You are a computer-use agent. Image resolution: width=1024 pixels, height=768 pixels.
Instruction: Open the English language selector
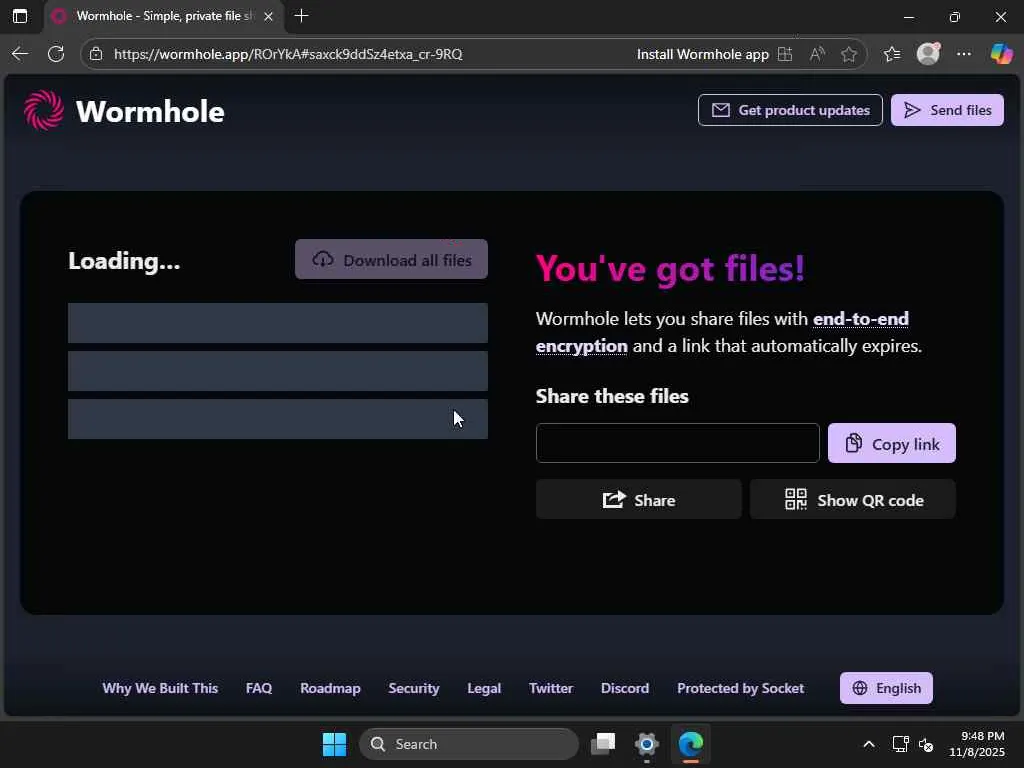coord(886,688)
